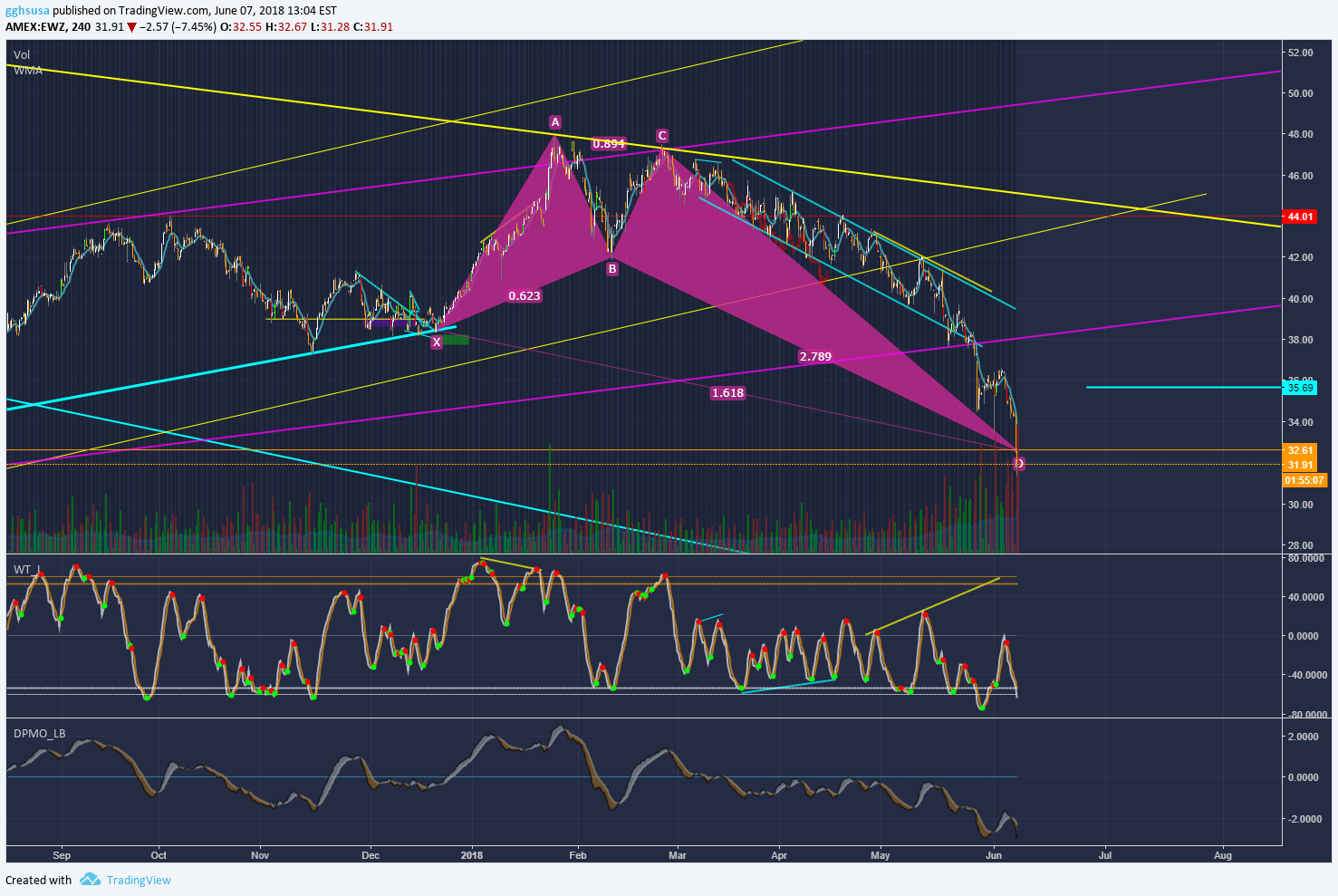1338x896 pixels.
Task: Click the May time axis label
Action: [881, 854]
